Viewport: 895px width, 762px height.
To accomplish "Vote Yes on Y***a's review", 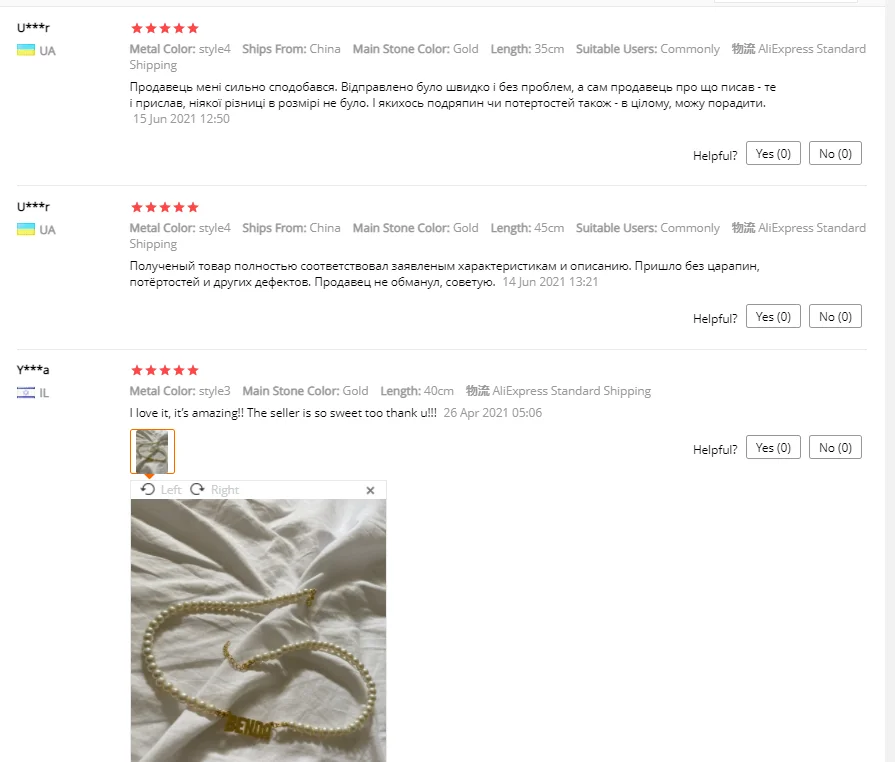I will [x=773, y=447].
